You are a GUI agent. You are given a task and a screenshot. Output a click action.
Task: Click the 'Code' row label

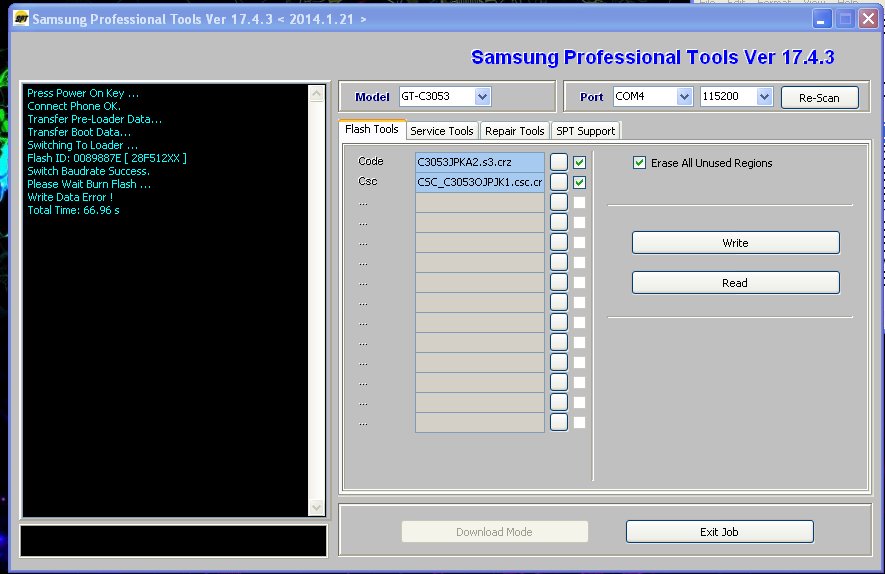pos(371,161)
